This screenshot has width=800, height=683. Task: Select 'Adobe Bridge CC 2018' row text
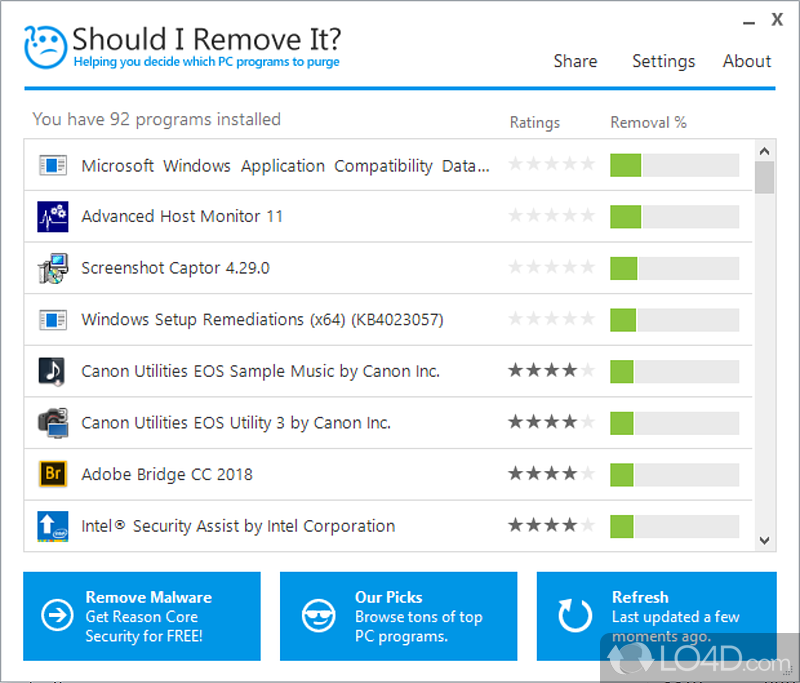167,474
